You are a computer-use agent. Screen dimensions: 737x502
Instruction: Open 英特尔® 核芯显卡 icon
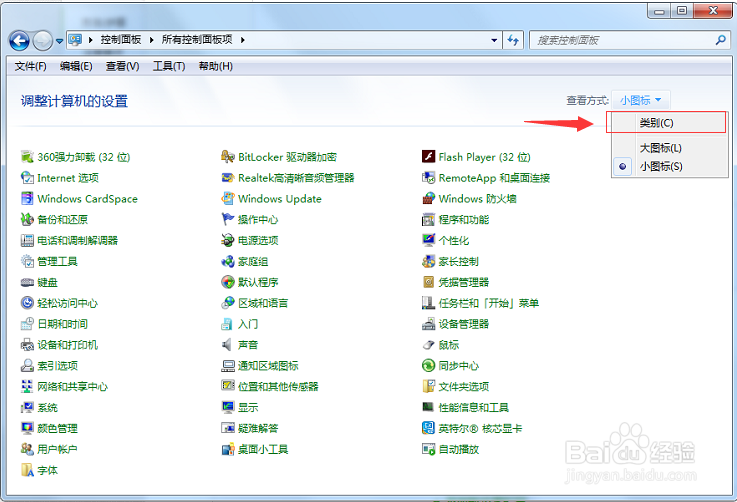coord(428,428)
